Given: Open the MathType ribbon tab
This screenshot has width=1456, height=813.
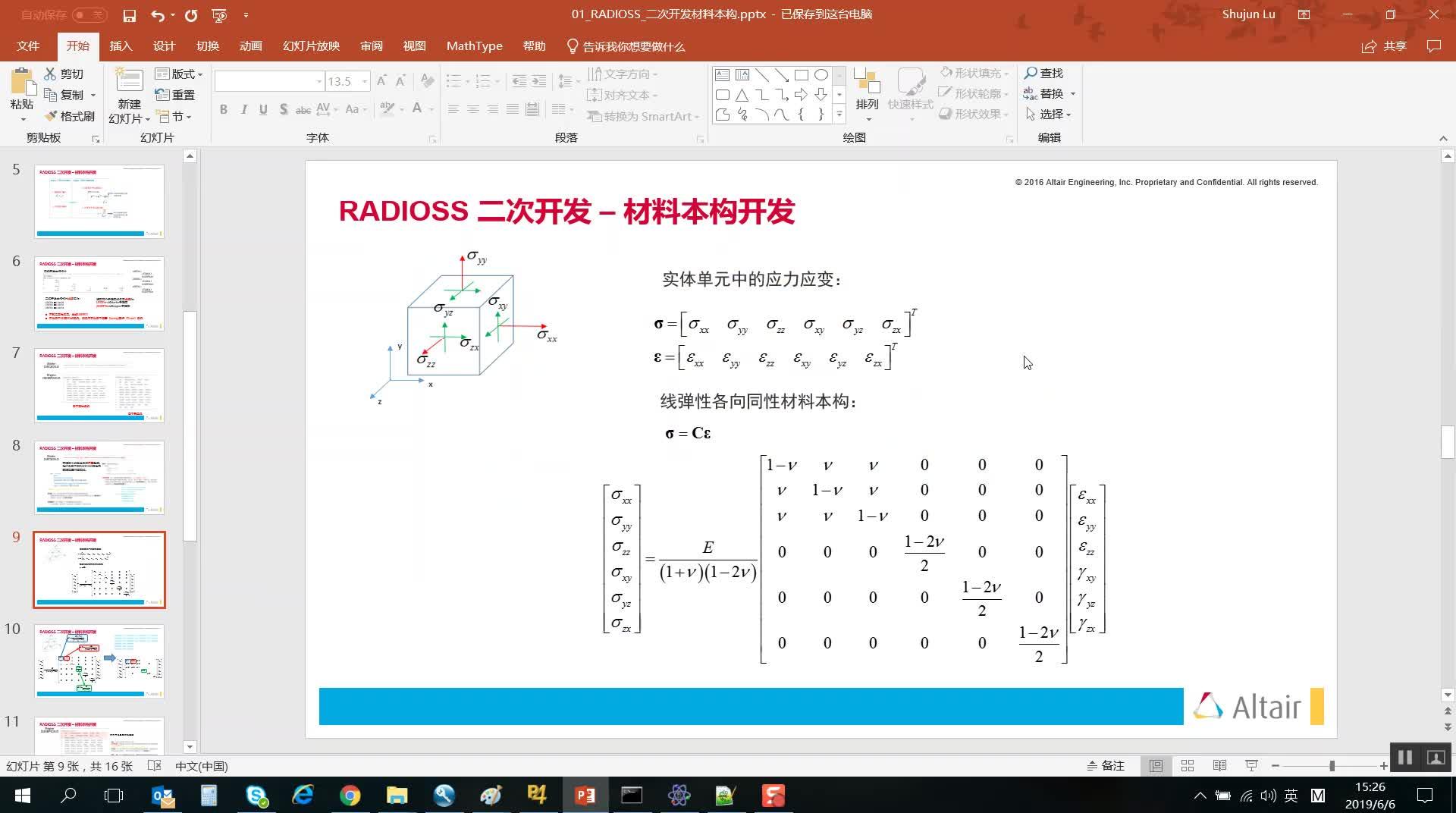Looking at the screenshot, I should click(x=474, y=46).
